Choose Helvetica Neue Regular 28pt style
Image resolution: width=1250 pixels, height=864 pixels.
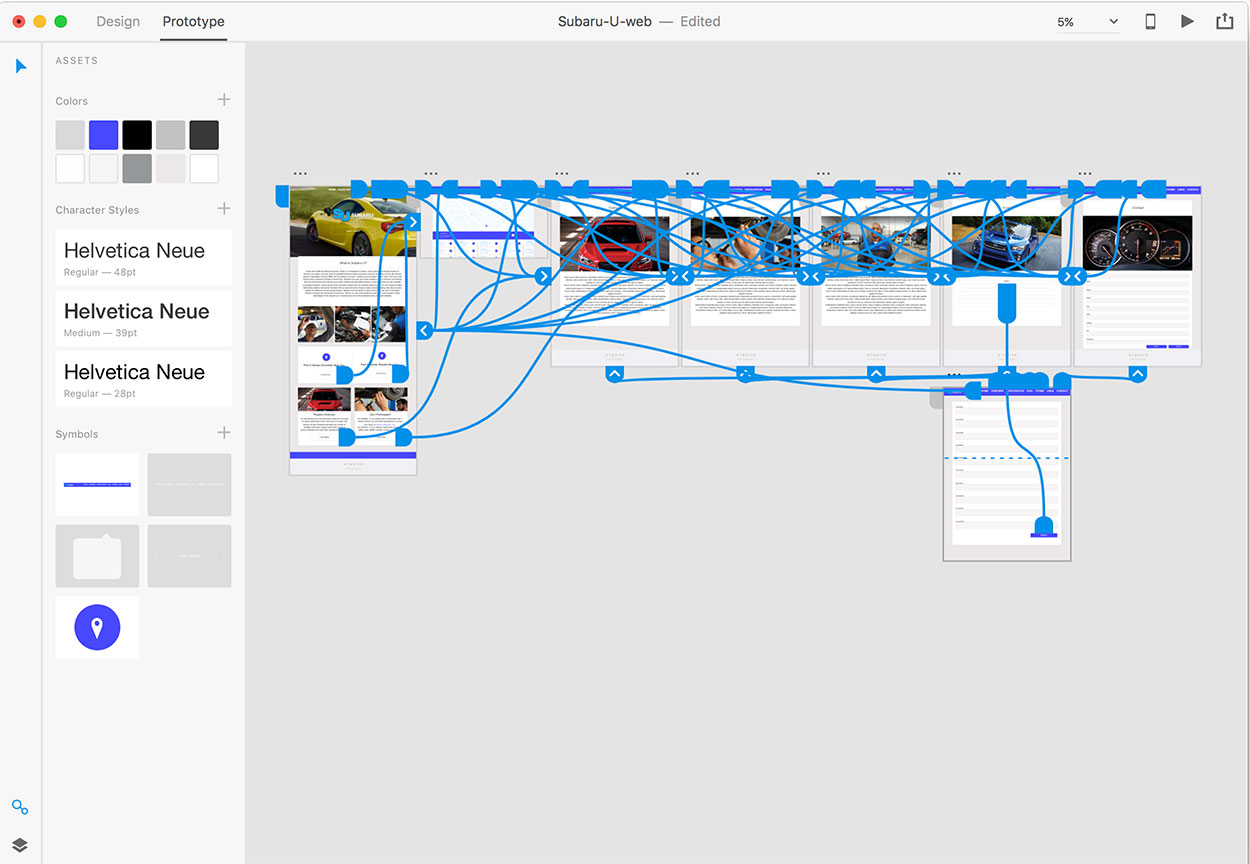click(144, 379)
